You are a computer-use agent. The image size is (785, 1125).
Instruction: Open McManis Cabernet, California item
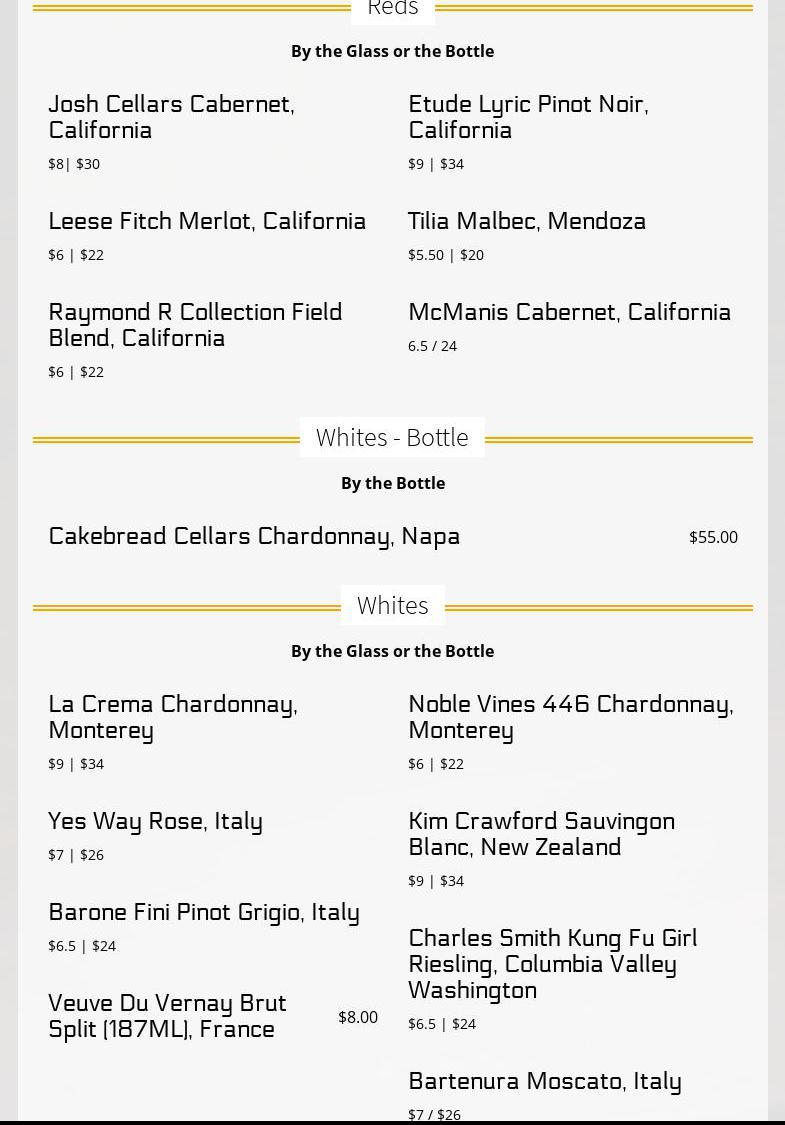click(569, 312)
